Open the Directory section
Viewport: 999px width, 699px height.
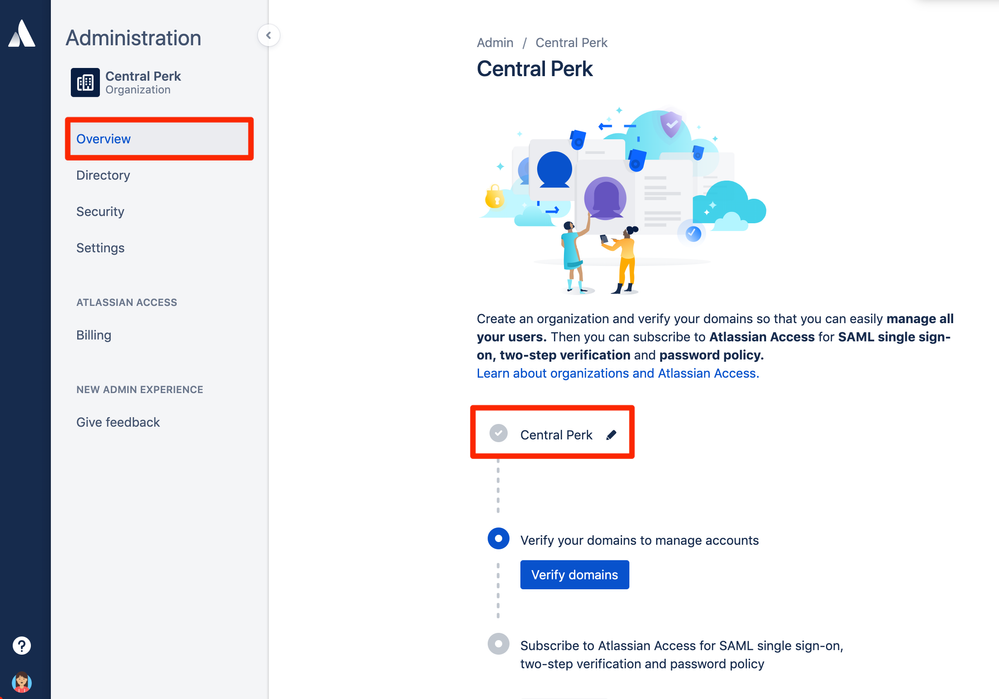[x=102, y=175]
